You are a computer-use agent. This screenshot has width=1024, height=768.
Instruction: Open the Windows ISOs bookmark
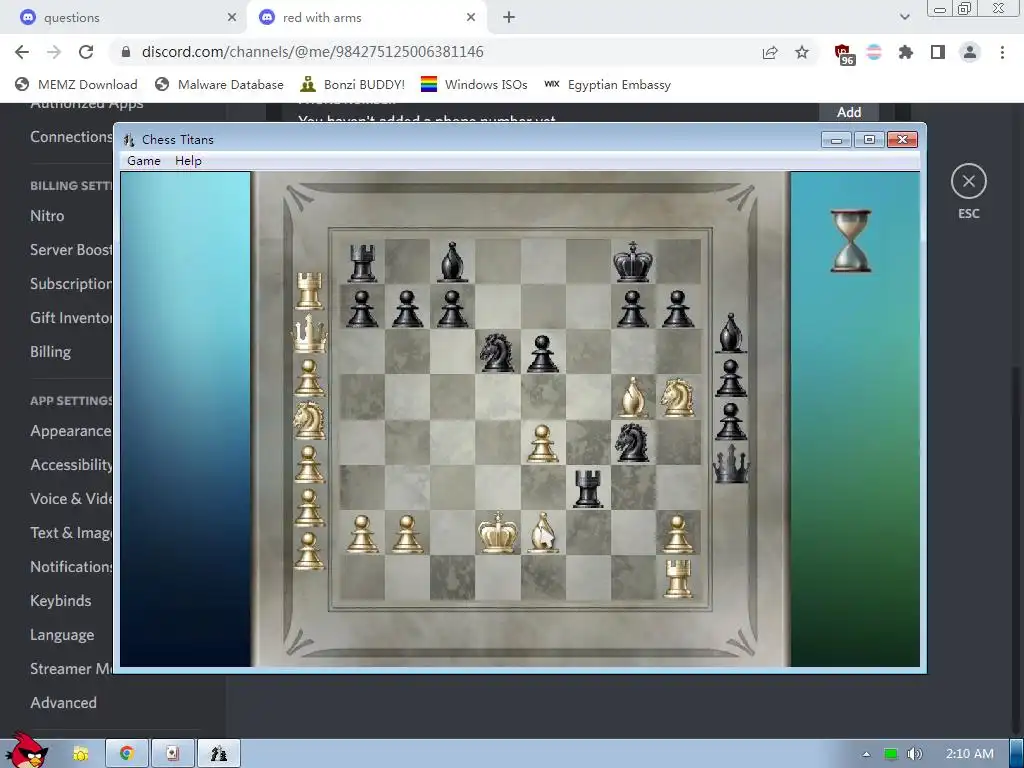click(x=474, y=84)
